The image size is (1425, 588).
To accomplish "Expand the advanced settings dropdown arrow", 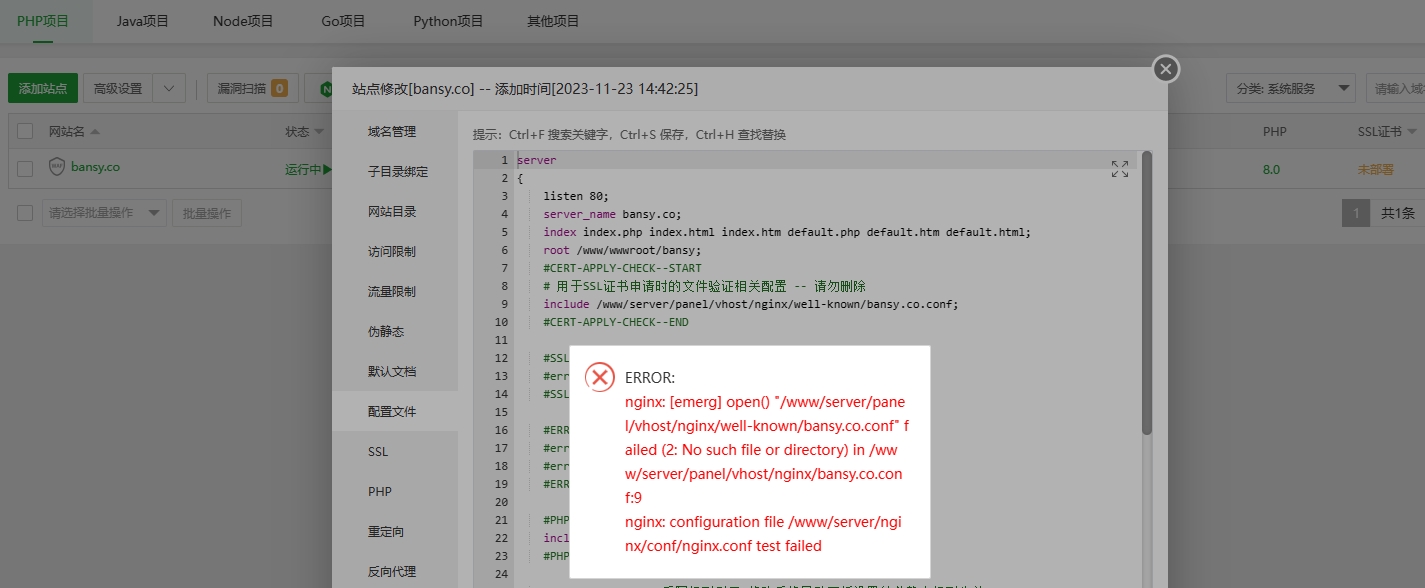I will [169, 88].
